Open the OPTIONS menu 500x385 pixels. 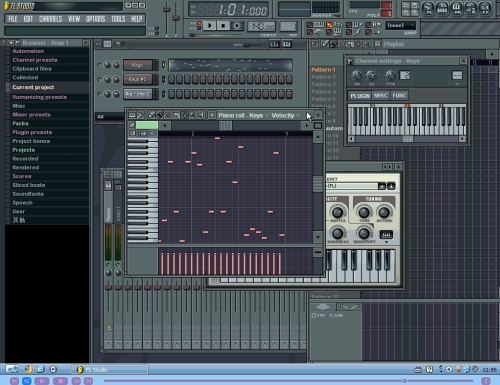pyautogui.click(x=95, y=19)
